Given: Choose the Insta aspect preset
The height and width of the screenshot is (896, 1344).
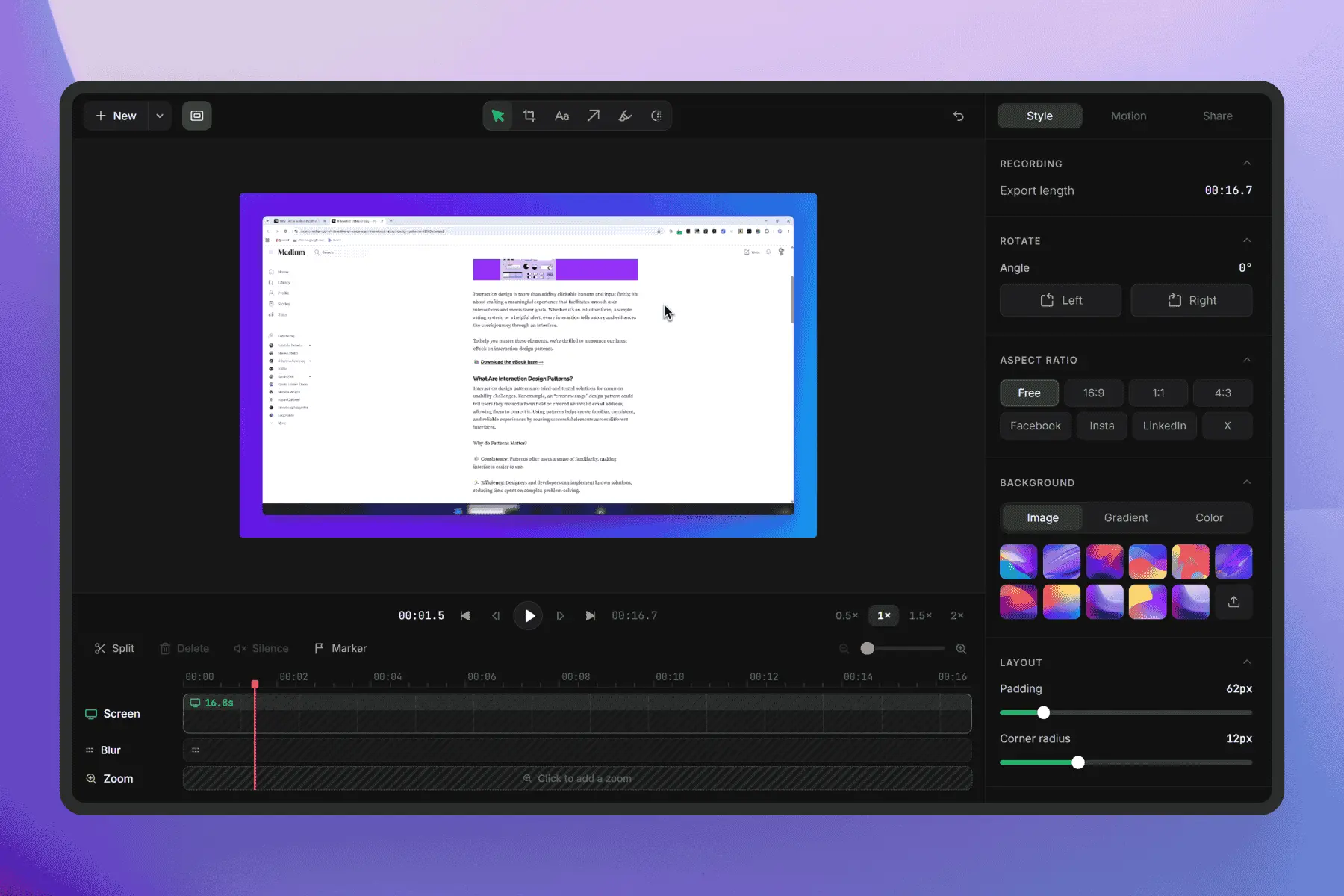Looking at the screenshot, I should pos(1102,426).
